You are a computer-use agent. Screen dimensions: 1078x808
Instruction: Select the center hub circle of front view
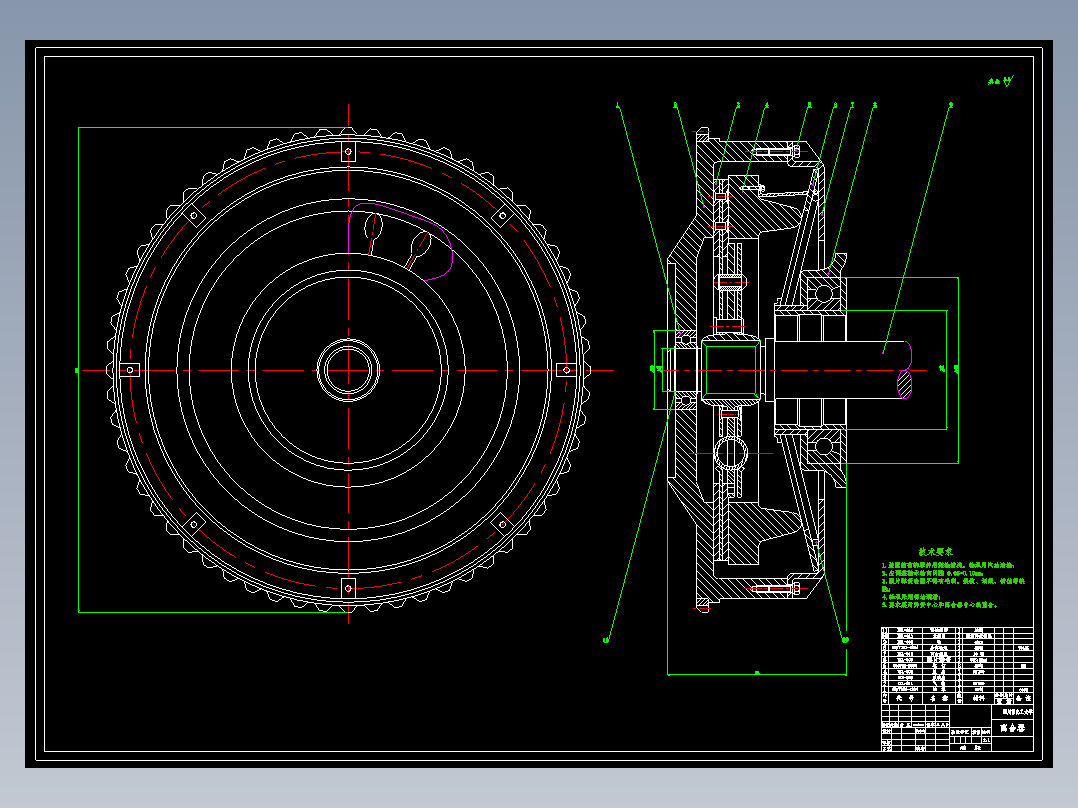(348, 370)
